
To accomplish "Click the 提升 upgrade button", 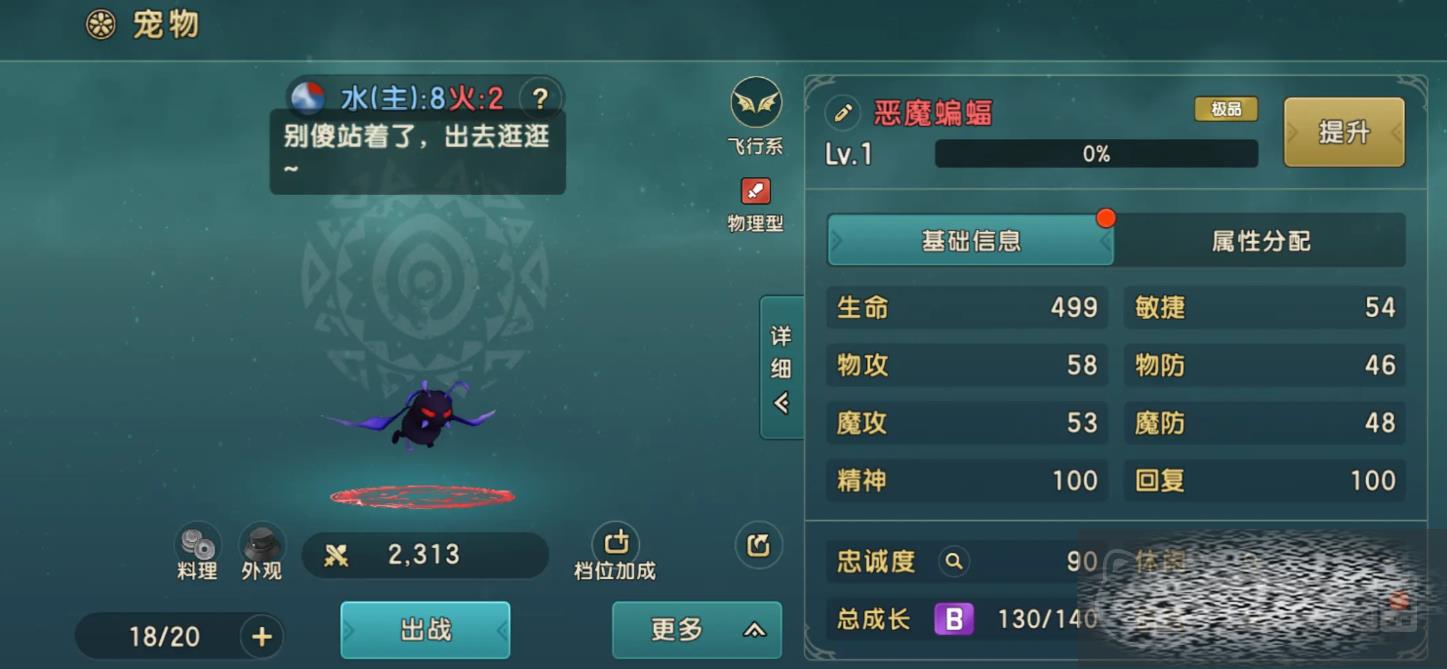I will click(1344, 132).
